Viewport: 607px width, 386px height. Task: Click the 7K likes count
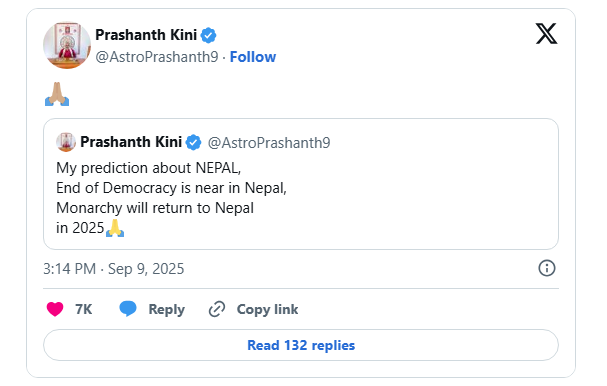point(84,309)
